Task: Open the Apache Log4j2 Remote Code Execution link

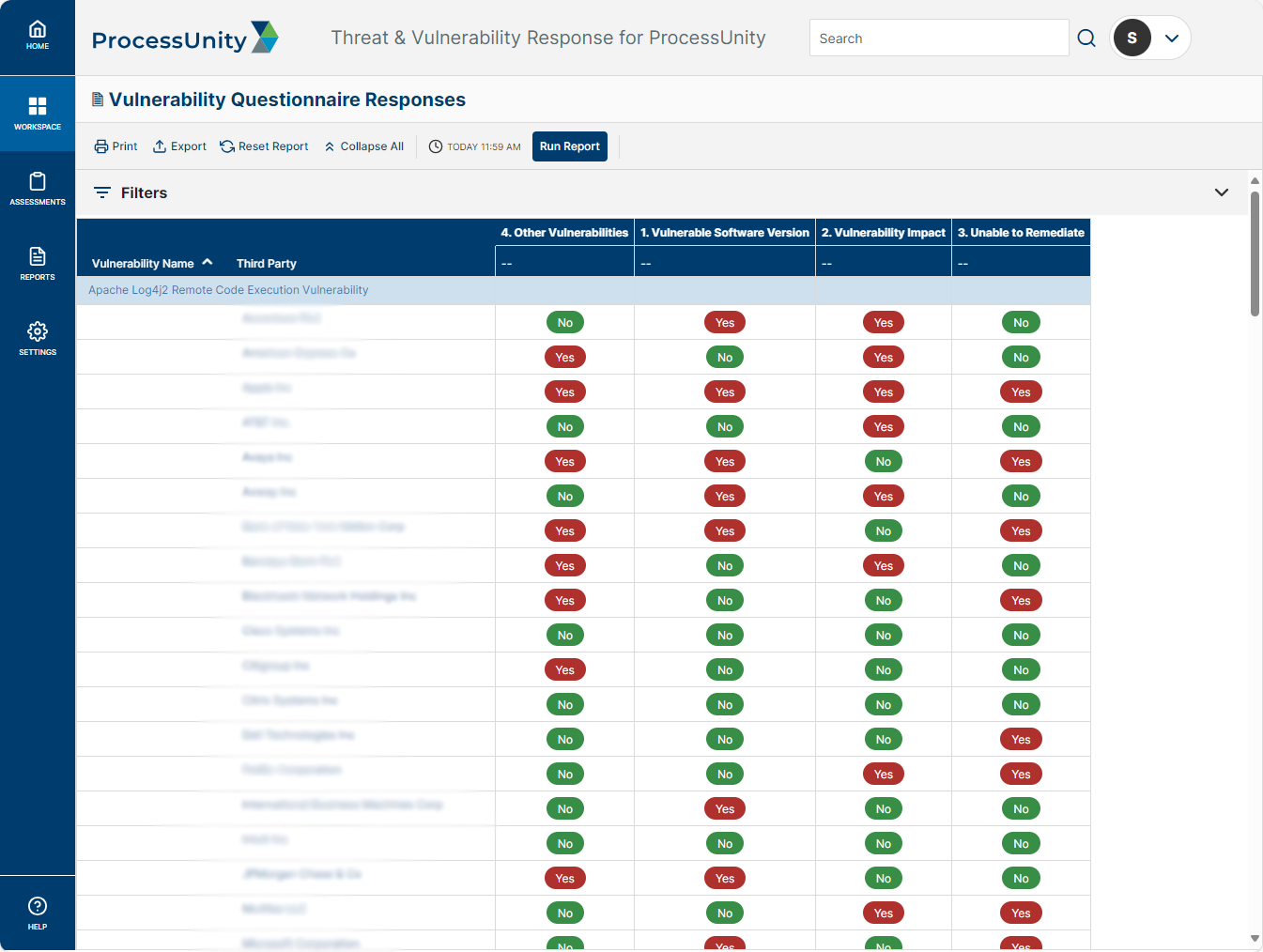Action: [x=228, y=290]
